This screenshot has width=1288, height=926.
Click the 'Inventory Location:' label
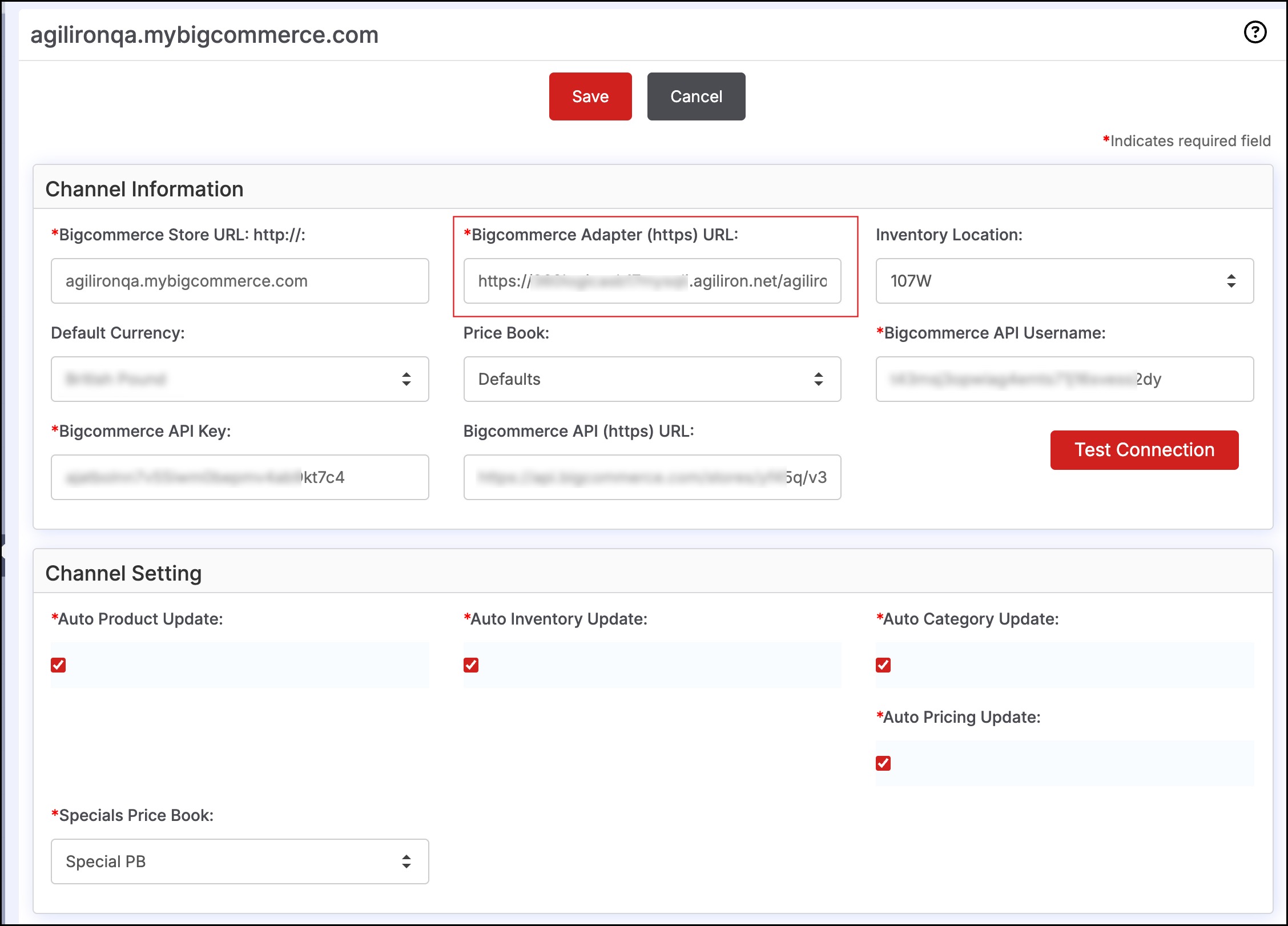949,235
